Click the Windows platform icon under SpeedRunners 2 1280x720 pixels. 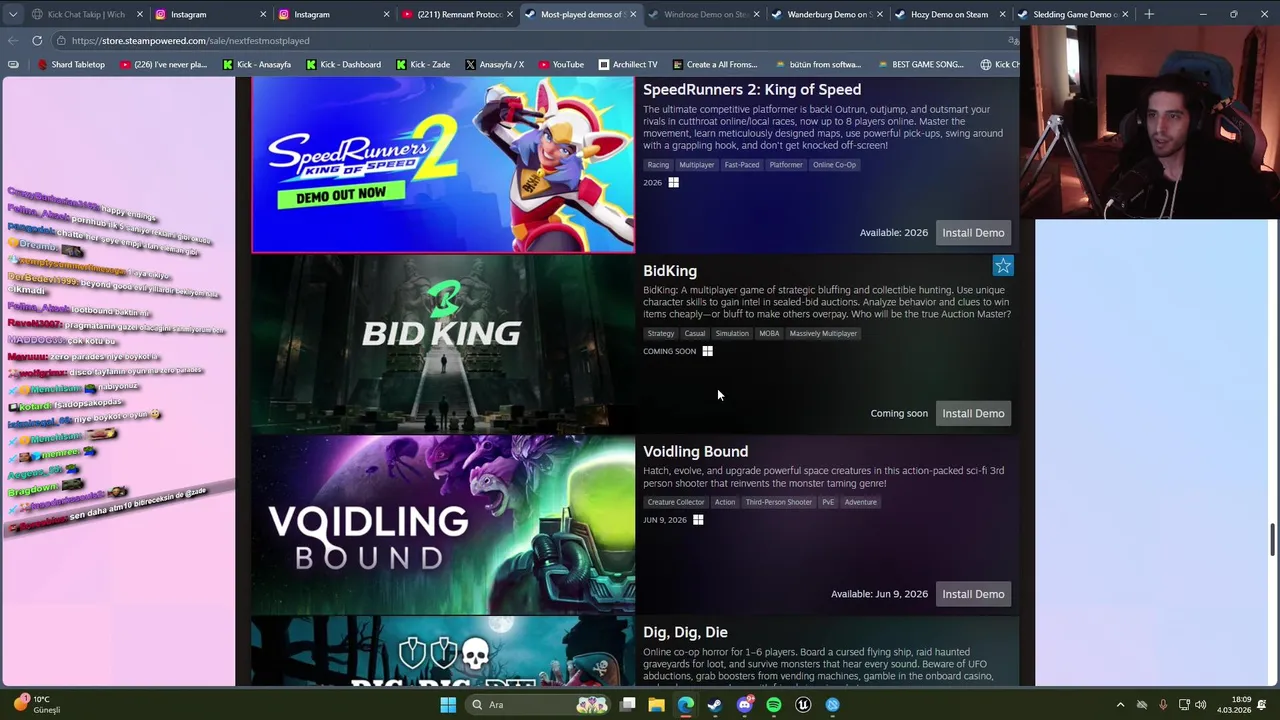(673, 182)
